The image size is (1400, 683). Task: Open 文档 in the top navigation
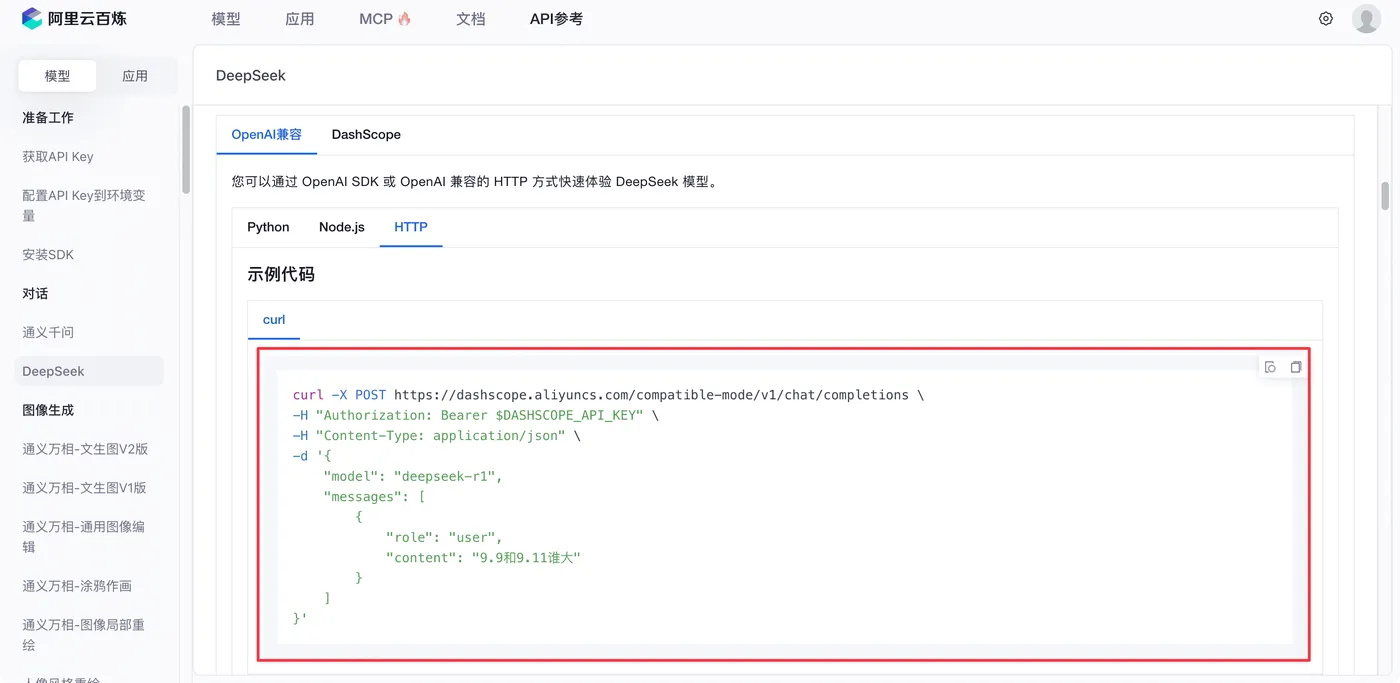pyautogui.click(x=471, y=19)
